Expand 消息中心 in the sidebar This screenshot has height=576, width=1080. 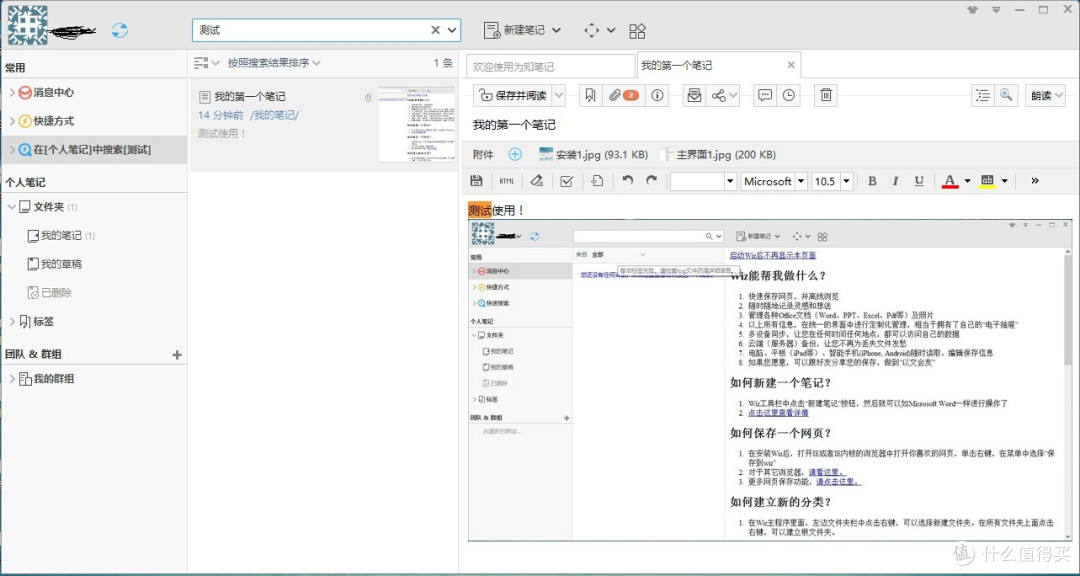coord(12,92)
